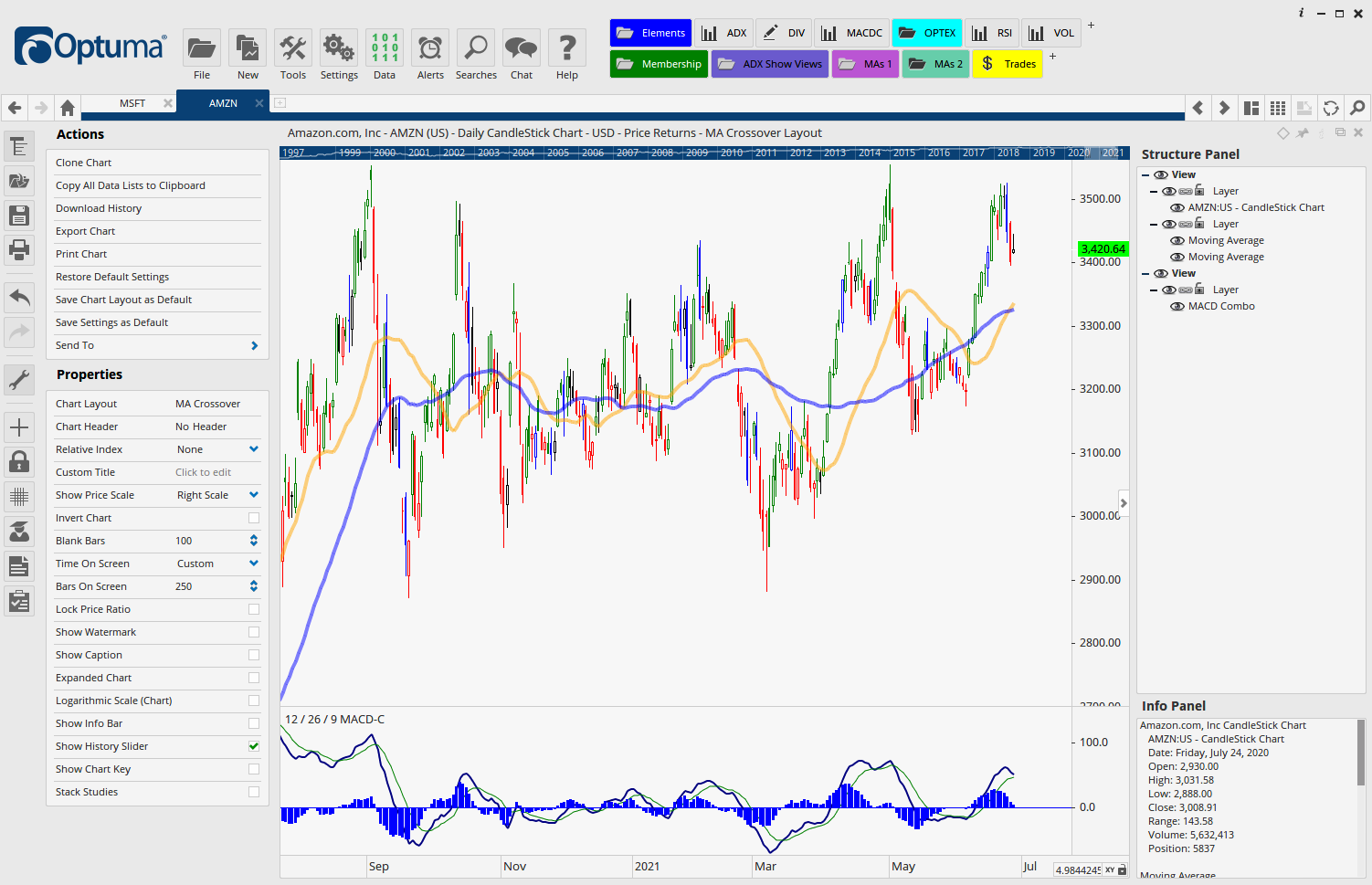Click the padlock icon in sidebar
The image size is (1372, 885).
point(19,461)
